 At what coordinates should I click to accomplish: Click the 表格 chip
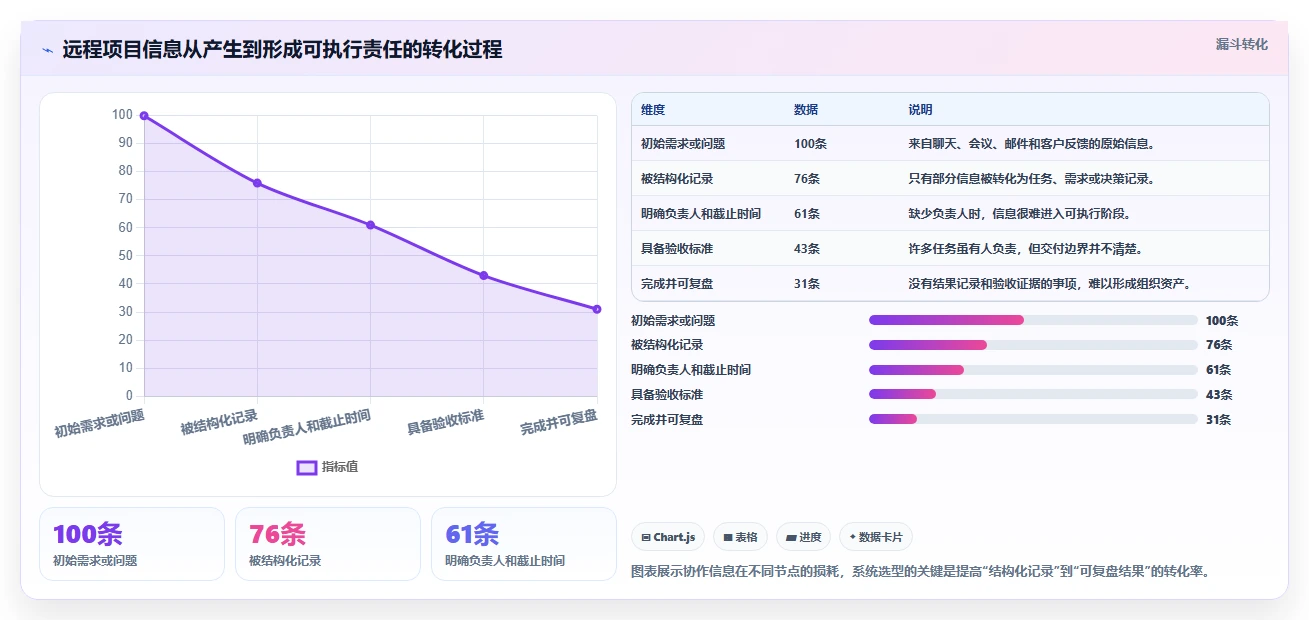(x=740, y=537)
